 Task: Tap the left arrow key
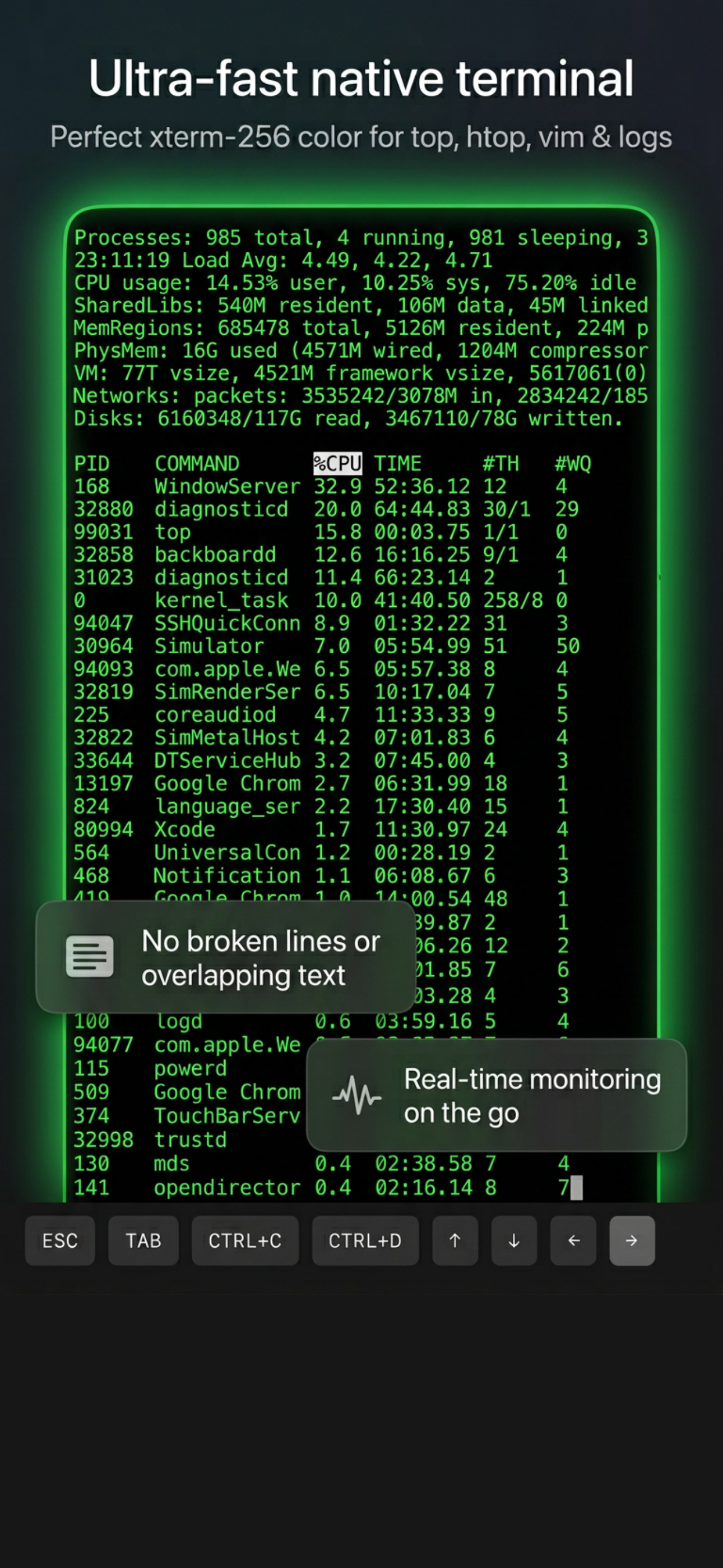point(573,1240)
